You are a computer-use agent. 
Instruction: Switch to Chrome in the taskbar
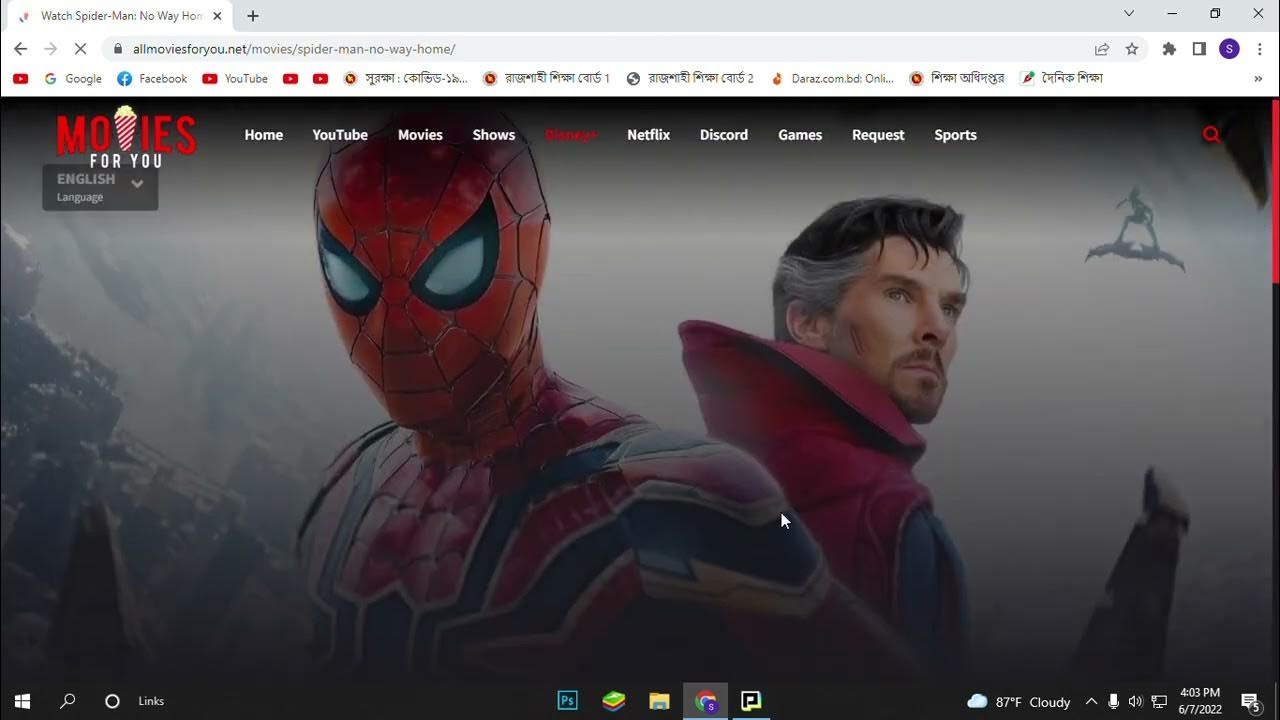coord(705,701)
